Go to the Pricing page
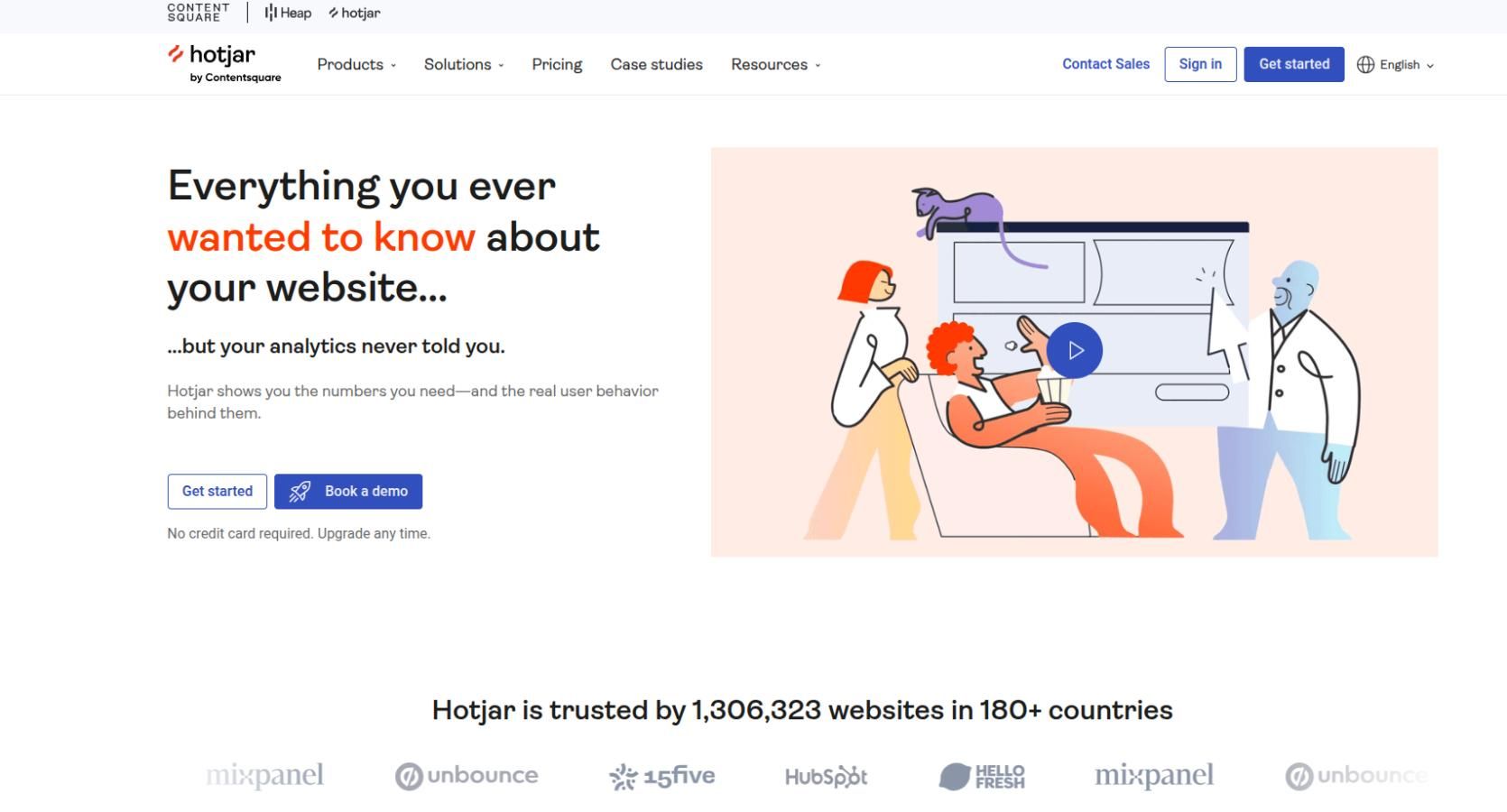1507x812 pixels. tap(557, 65)
